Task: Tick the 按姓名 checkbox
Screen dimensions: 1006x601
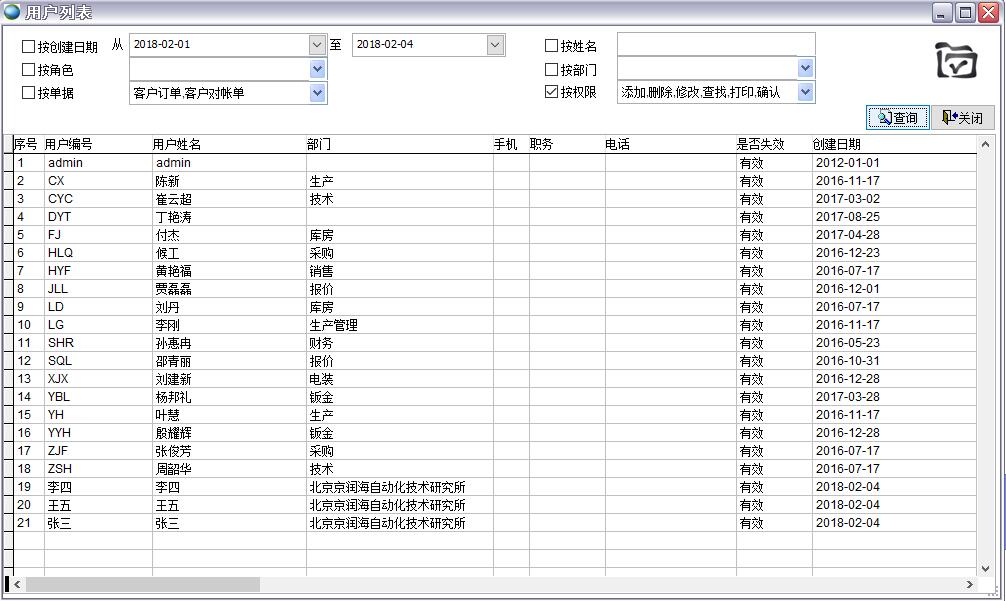Action: pyautogui.click(x=551, y=46)
